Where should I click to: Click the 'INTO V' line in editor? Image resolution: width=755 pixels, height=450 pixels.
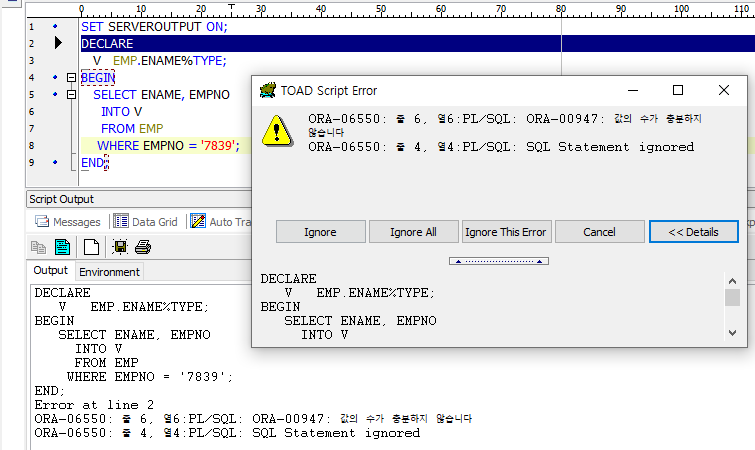pos(121,112)
